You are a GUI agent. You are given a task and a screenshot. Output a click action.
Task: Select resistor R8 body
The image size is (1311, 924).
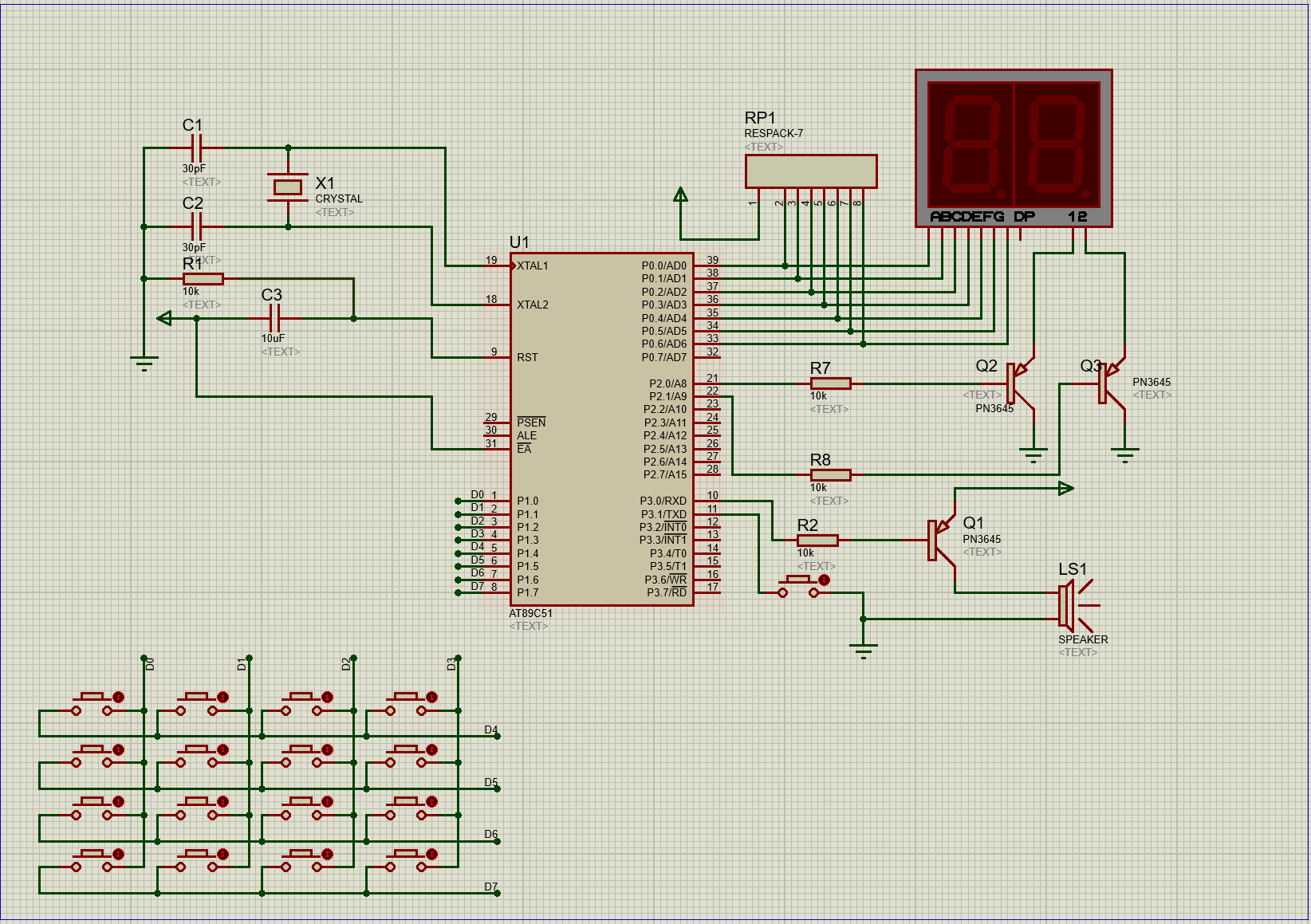click(830, 476)
